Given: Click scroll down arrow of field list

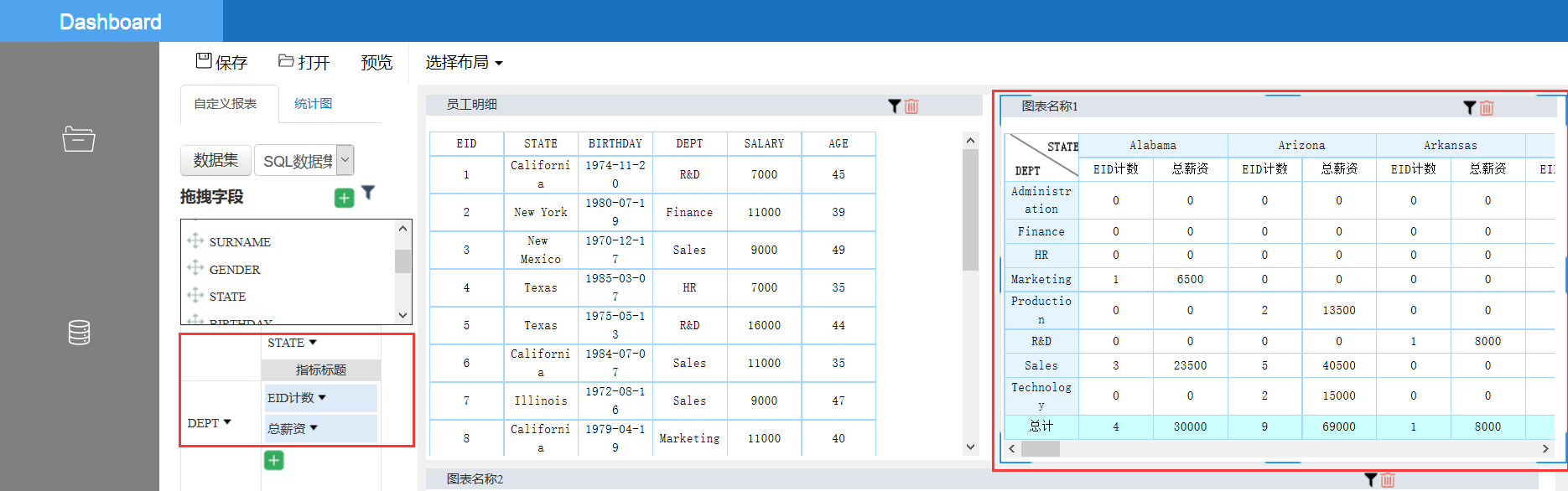Looking at the screenshot, I should (403, 316).
